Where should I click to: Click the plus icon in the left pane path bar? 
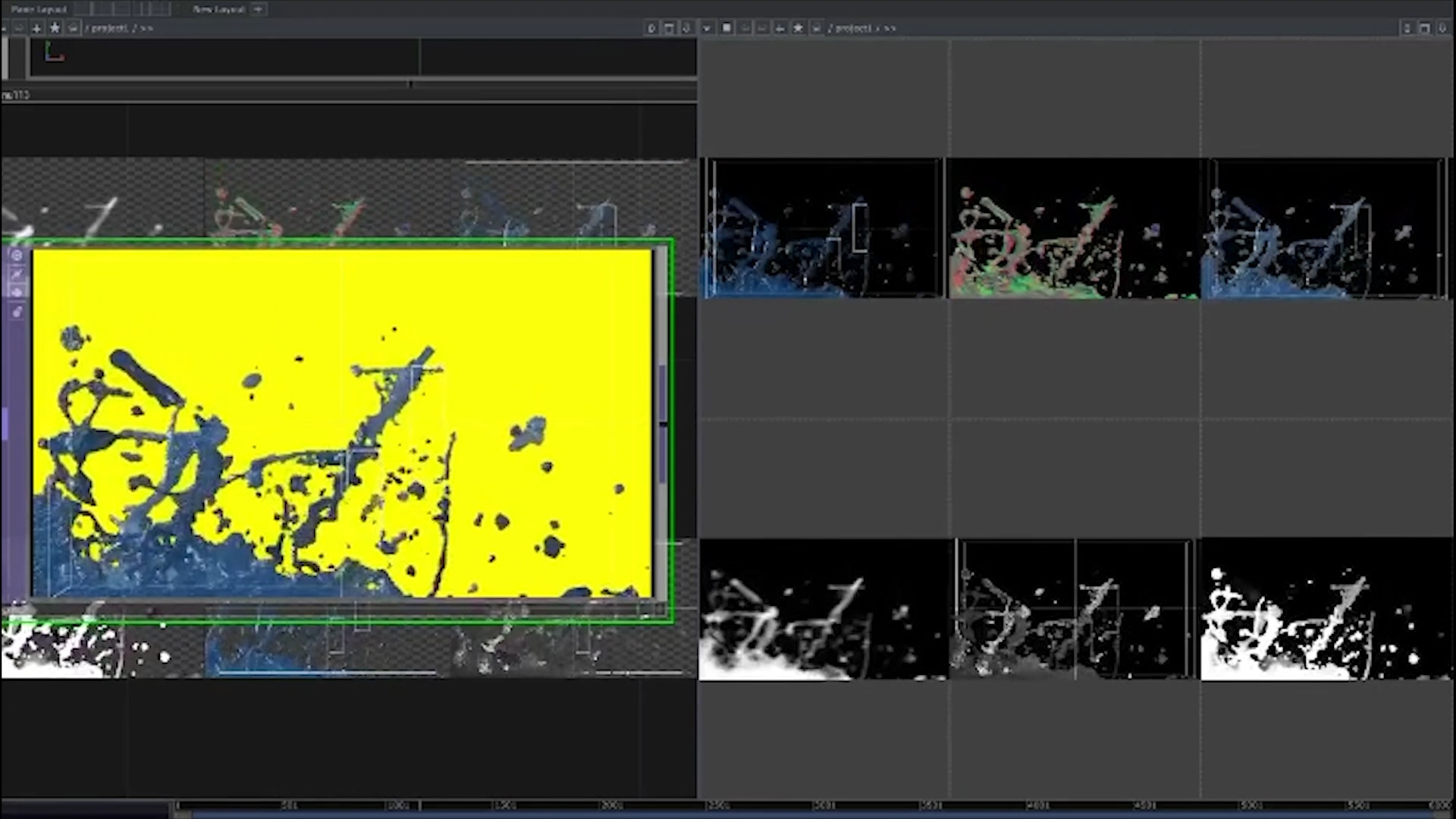(36, 28)
